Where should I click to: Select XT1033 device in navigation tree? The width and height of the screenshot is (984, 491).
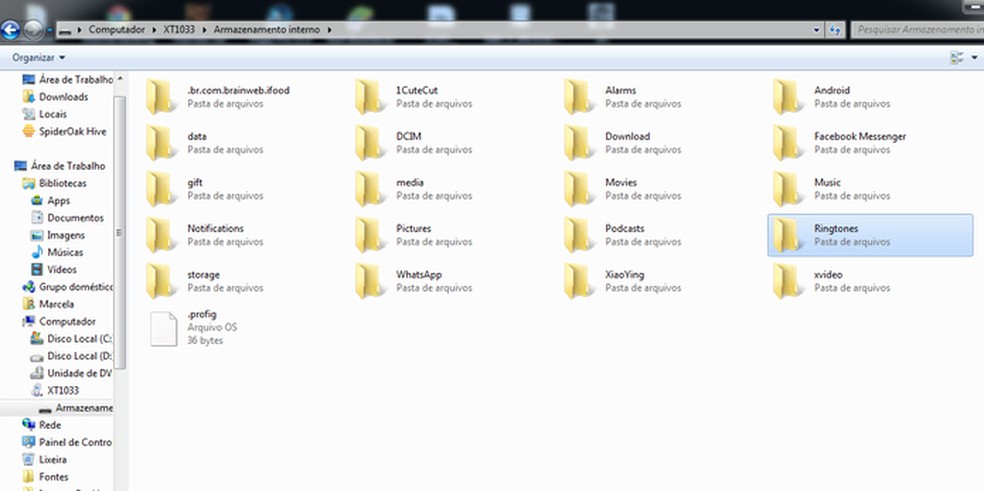point(55,391)
